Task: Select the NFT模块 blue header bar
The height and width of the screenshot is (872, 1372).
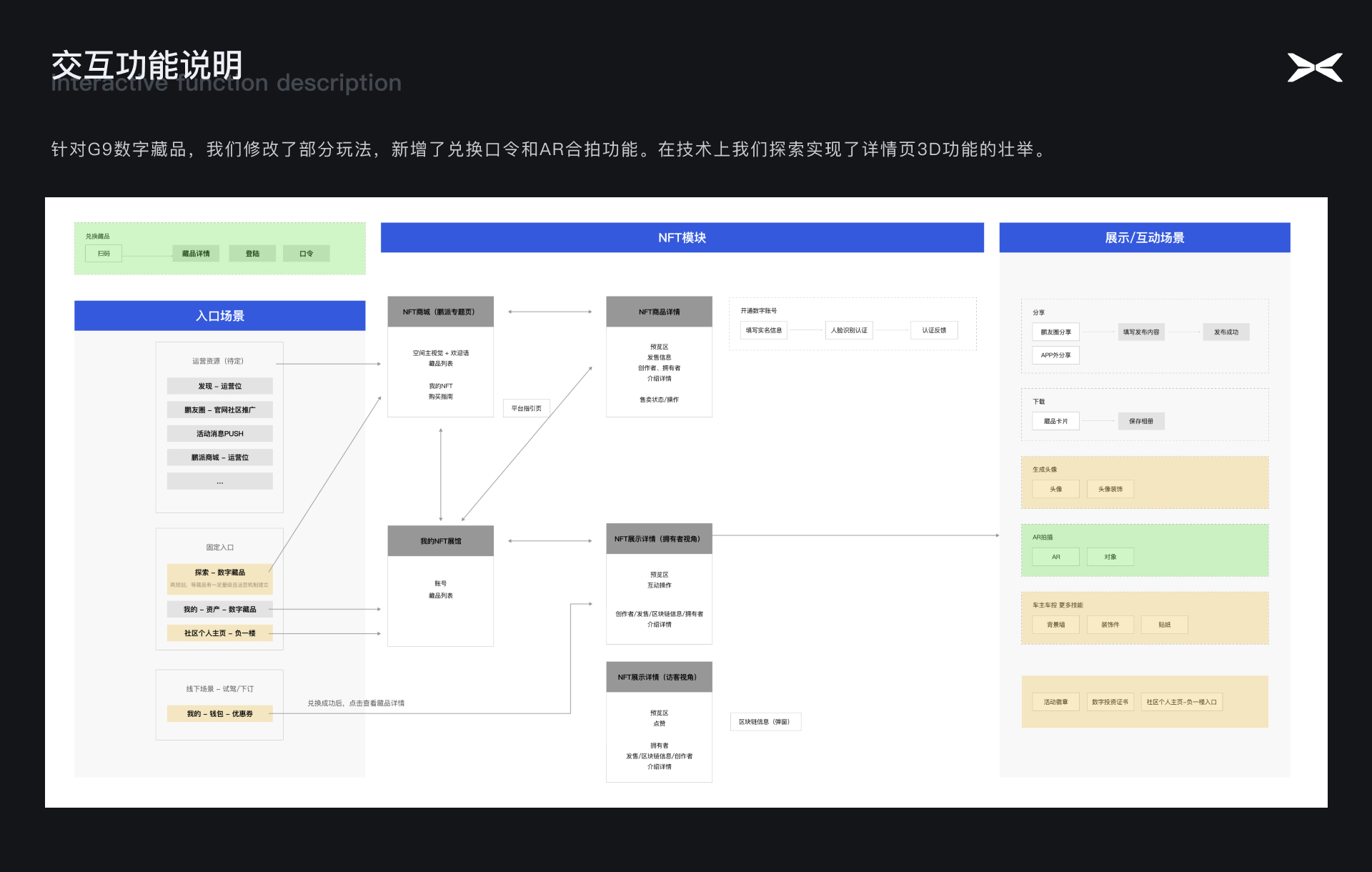Action: 682,237
